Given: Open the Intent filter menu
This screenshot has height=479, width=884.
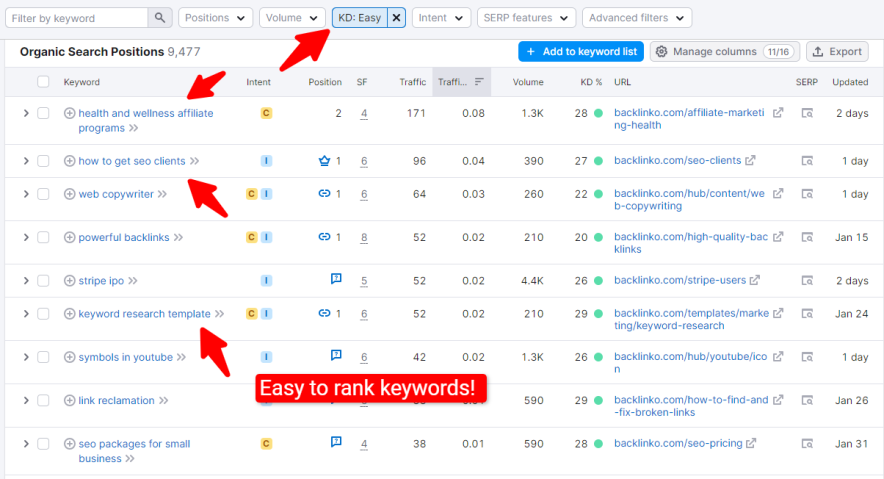Looking at the screenshot, I should point(441,17).
